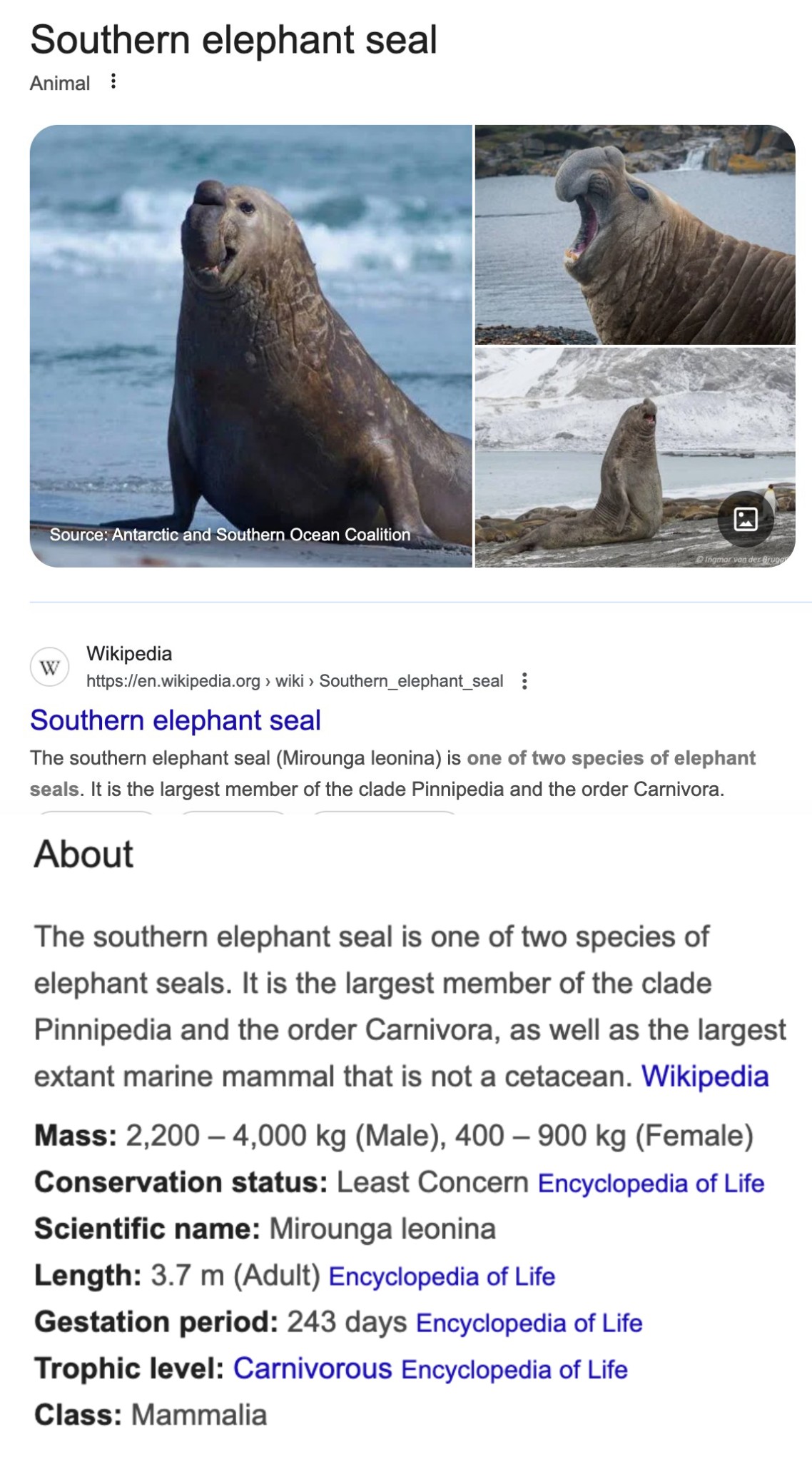
Task: Click the Mass value text row
Action: pos(394,1135)
